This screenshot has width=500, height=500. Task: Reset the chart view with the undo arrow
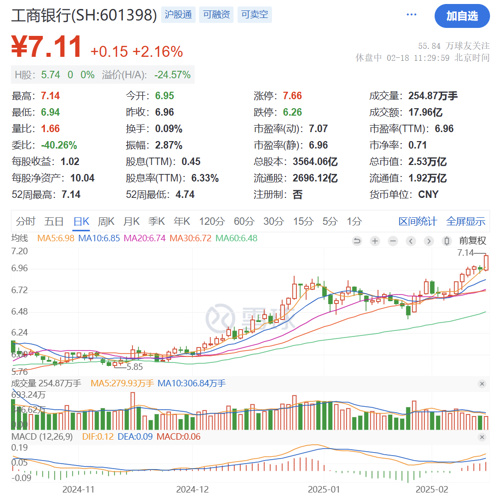click(357, 241)
